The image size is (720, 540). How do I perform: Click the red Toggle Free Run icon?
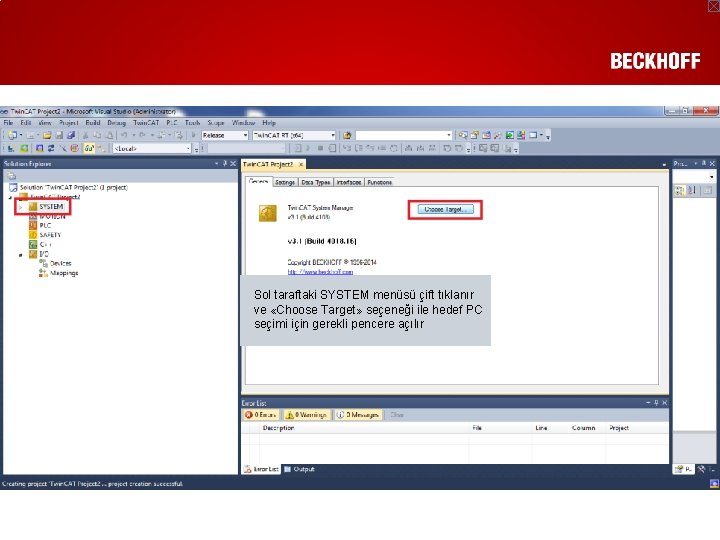(74, 148)
